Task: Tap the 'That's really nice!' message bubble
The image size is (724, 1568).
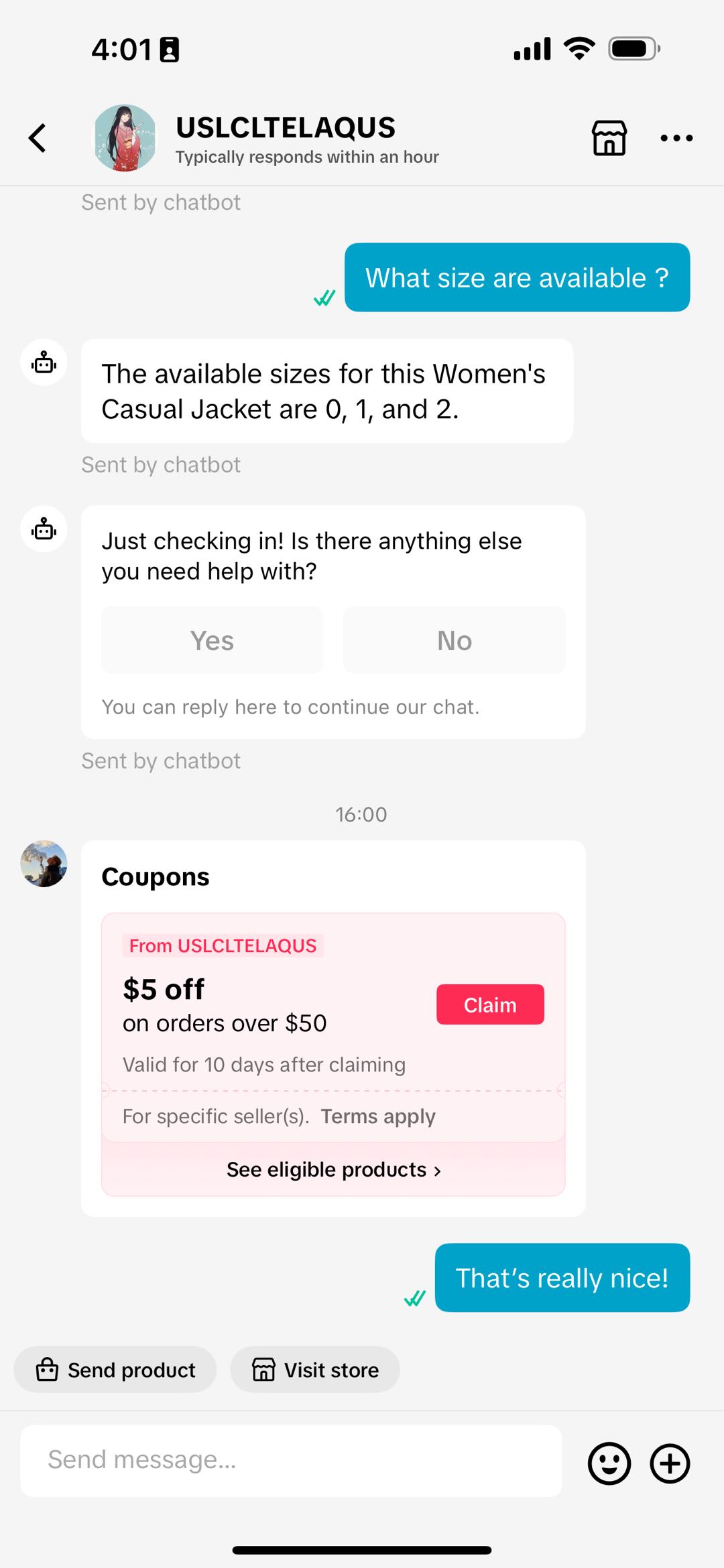Action: click(x=562, y=1278)
